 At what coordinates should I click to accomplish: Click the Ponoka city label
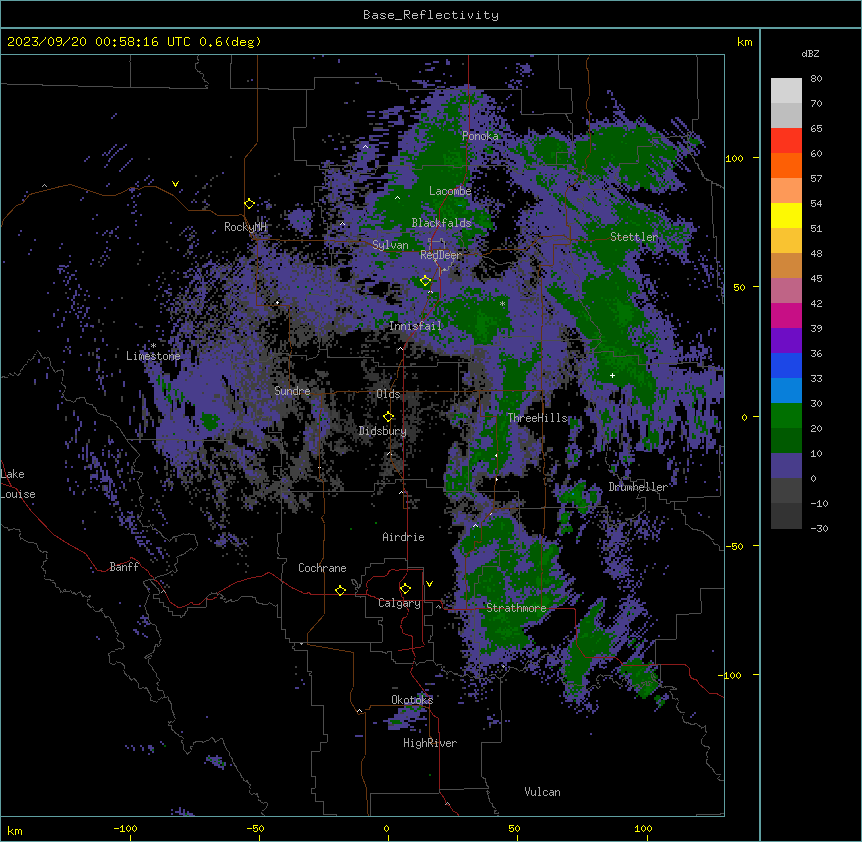[480, 136]
